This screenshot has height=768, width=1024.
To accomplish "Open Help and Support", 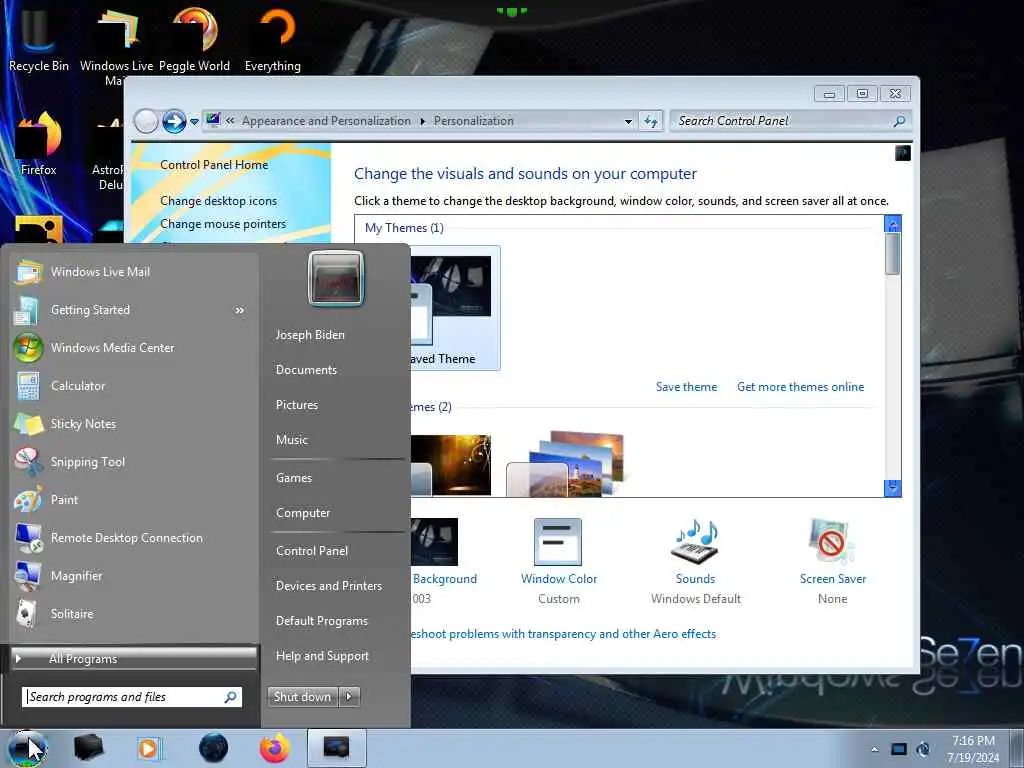I will [x=322, y=656].
